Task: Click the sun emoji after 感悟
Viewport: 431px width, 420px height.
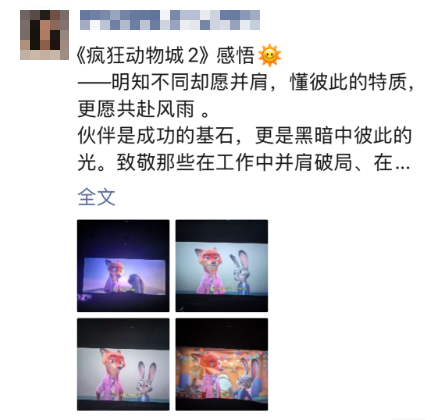Action: [x=270, y=55]
